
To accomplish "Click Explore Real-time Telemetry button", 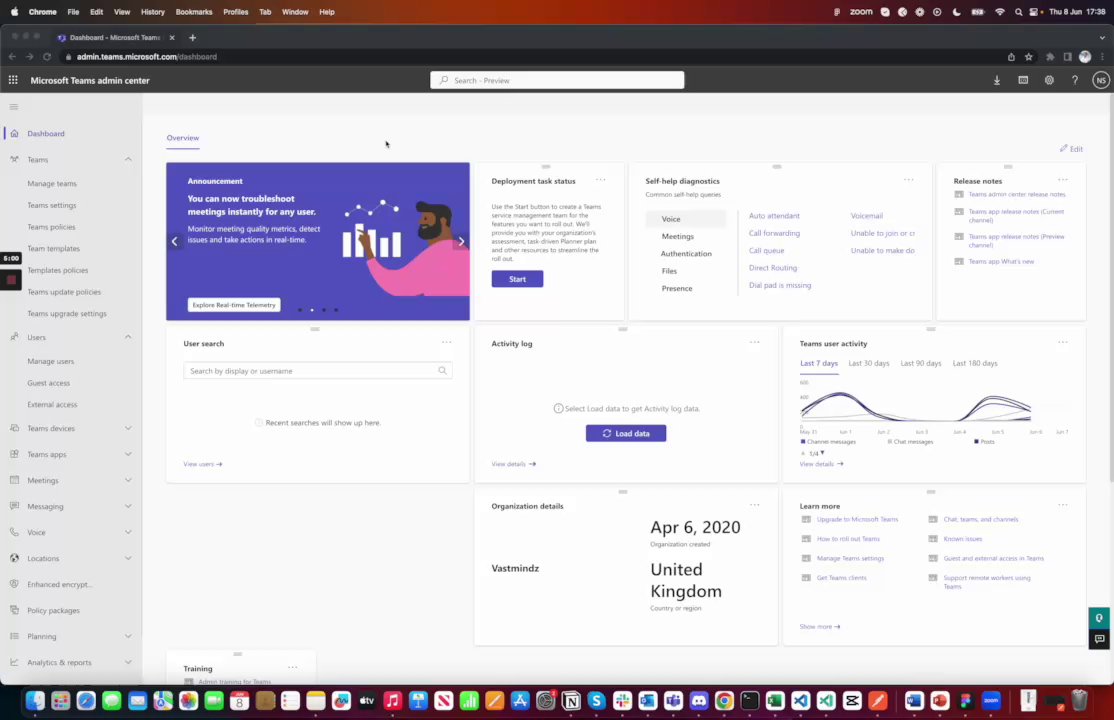I will coord(234,305).
